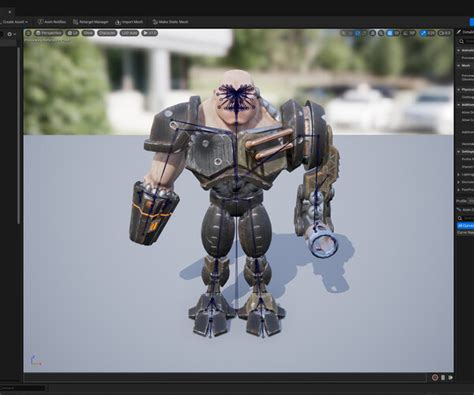The width and height of the screenshot is (474, 395).
Task: Click the Make Static Mesh button
Action: (170, 22)
